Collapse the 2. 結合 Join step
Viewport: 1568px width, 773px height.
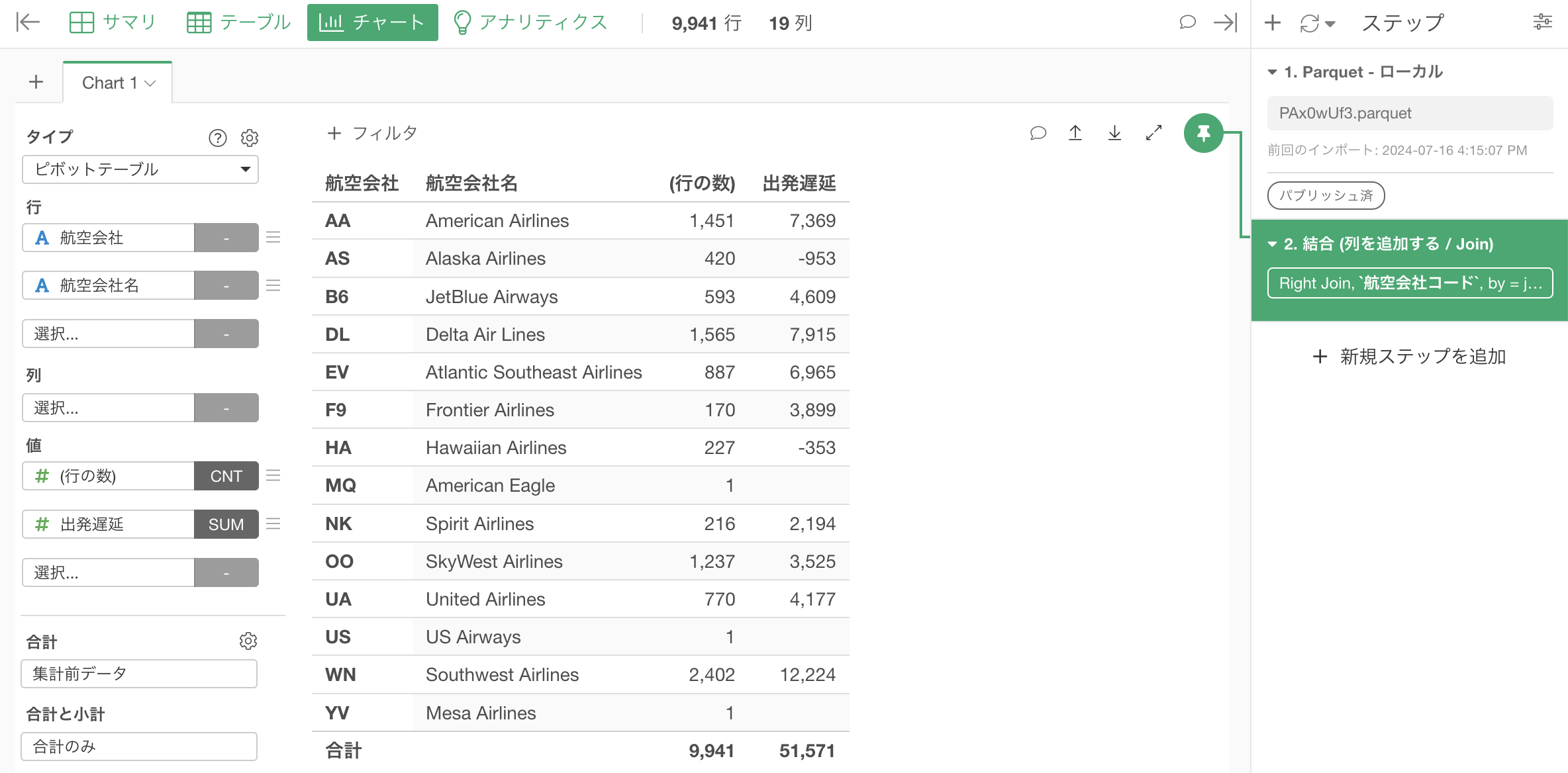tap(1272, 244)
